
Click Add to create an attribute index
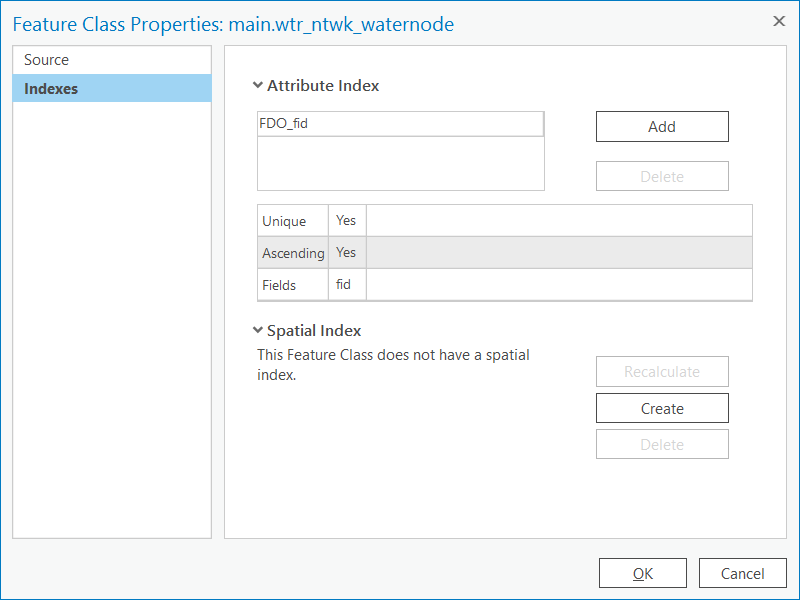[x=662, y=126]
